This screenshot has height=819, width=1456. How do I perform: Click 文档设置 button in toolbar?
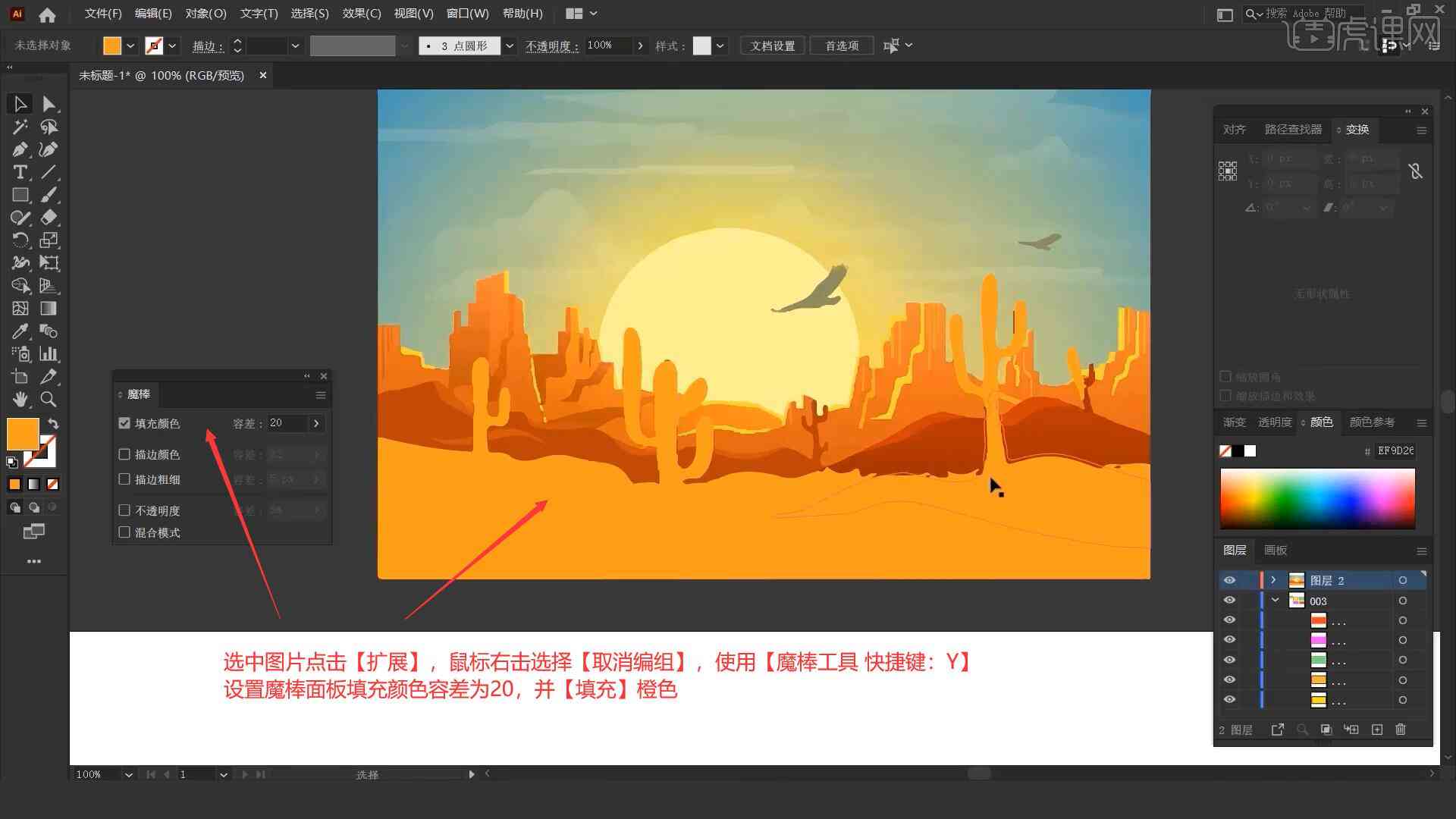click(x=777, y=45)
